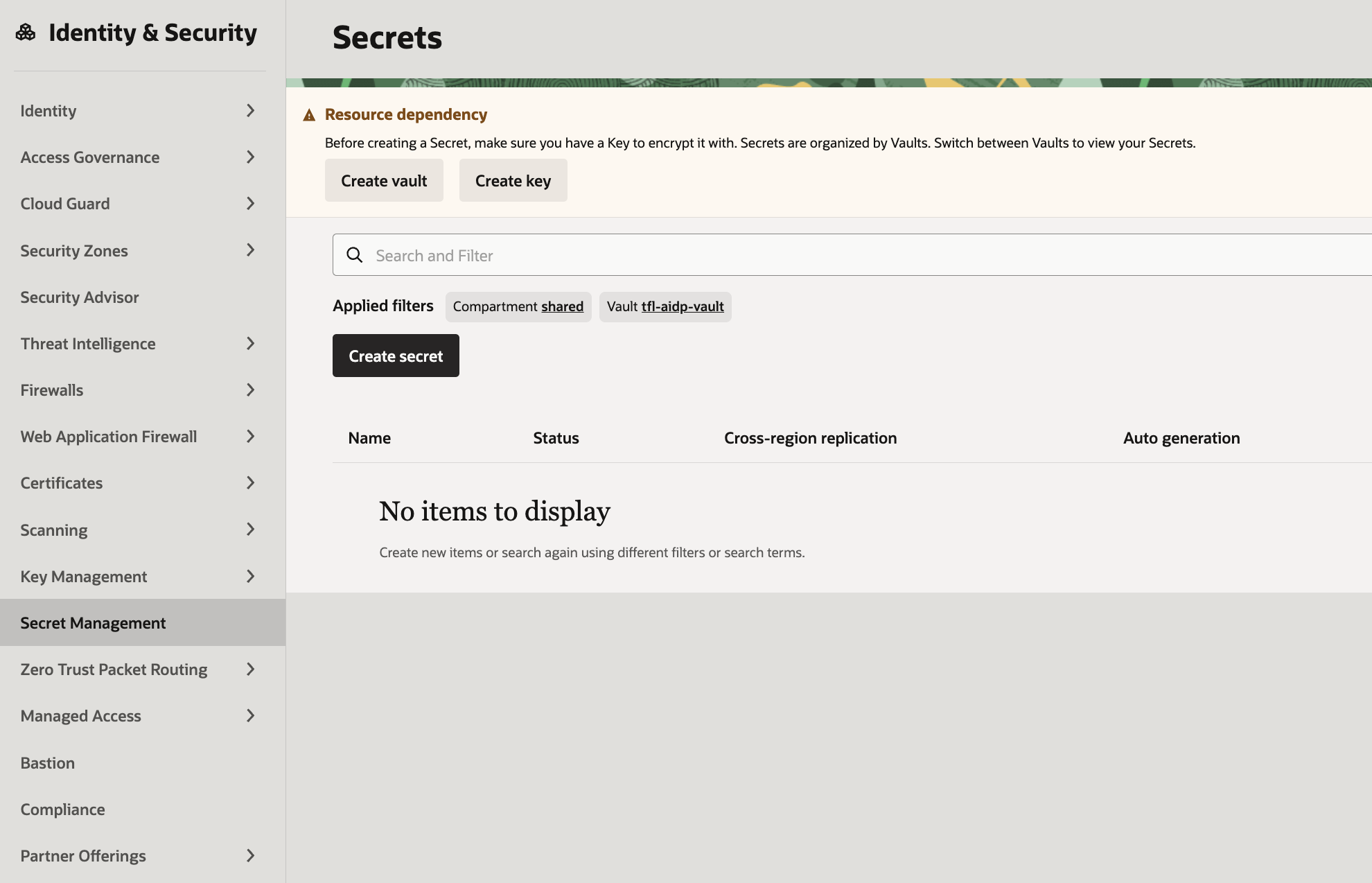
Task: Click Auto generation column header
Action: click(1181, 438)
